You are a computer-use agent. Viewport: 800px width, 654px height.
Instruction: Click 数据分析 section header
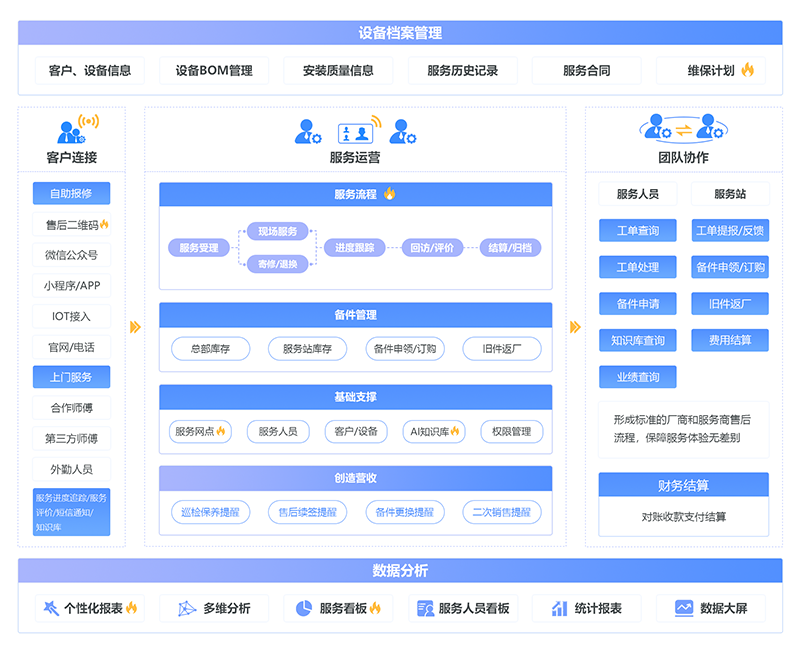coord(400,570)
